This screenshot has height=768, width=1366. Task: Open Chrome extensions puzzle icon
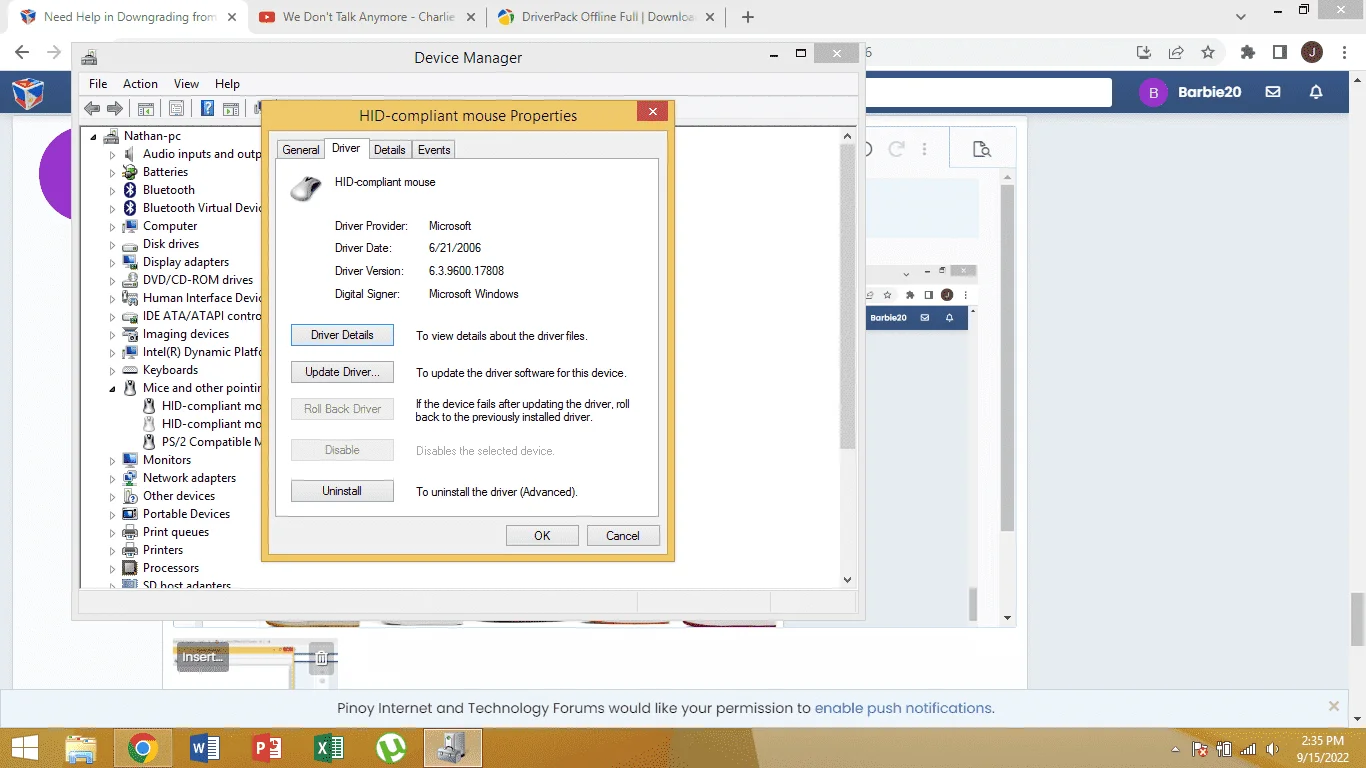pos(1247,52)
